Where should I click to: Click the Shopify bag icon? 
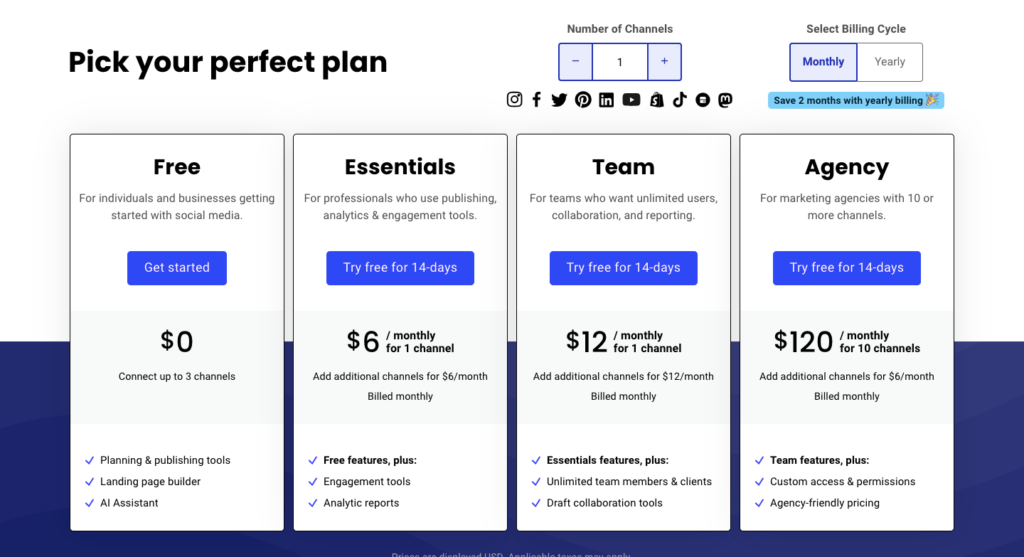coord(657,99)
